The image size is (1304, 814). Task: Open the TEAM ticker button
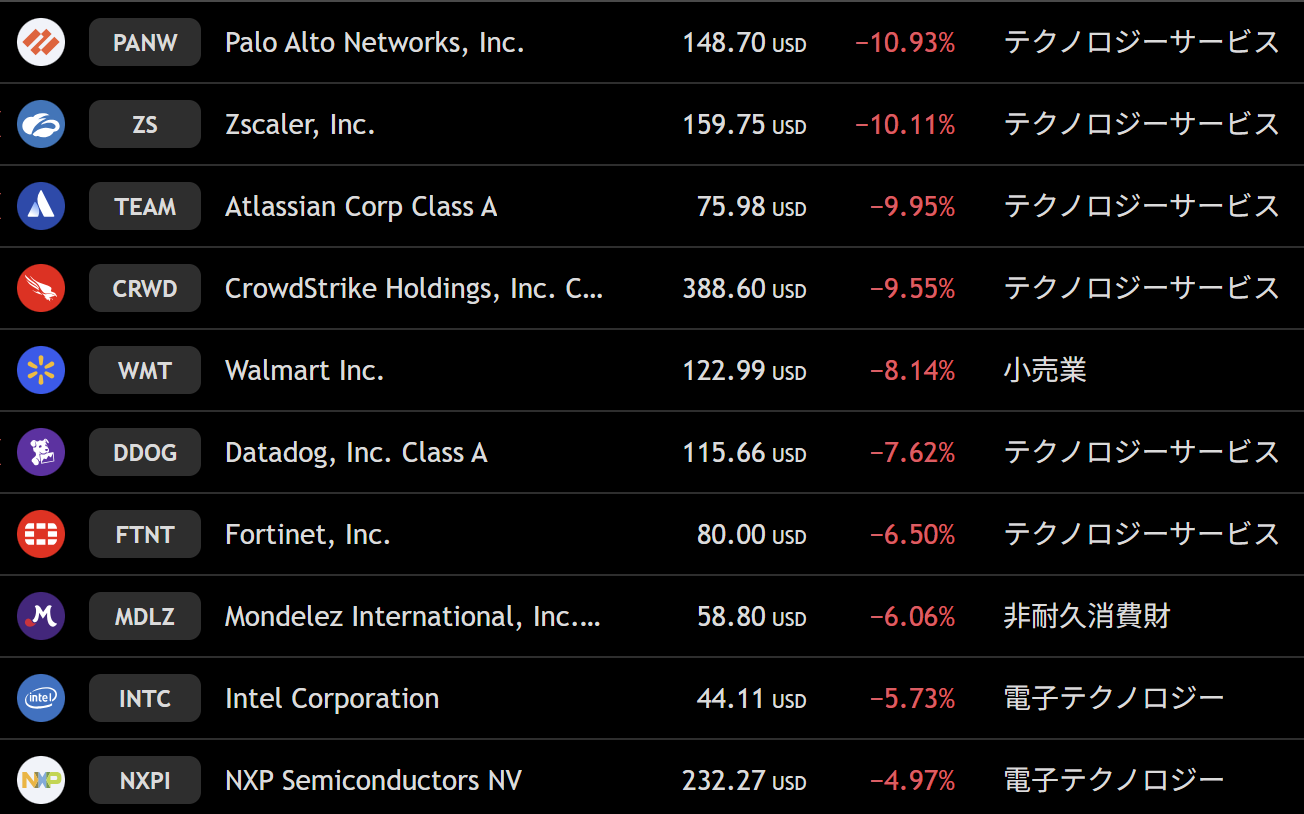(x=145, y=207)
